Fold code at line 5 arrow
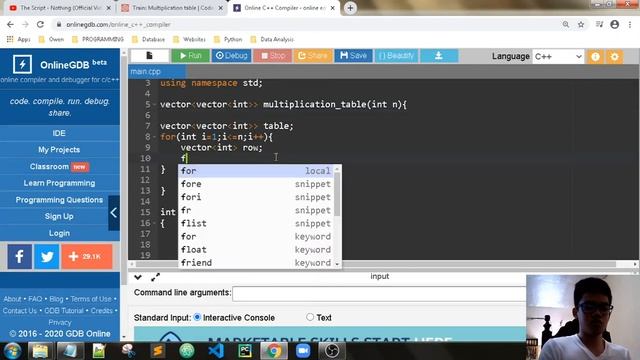This screenshot has width=640, height=360. point(154,104)
